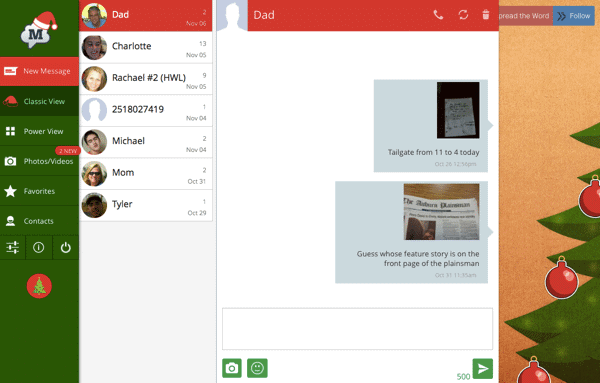Open the Michael conversation
The height and width of the screenshot is (383, 600).
pos(145,142)
